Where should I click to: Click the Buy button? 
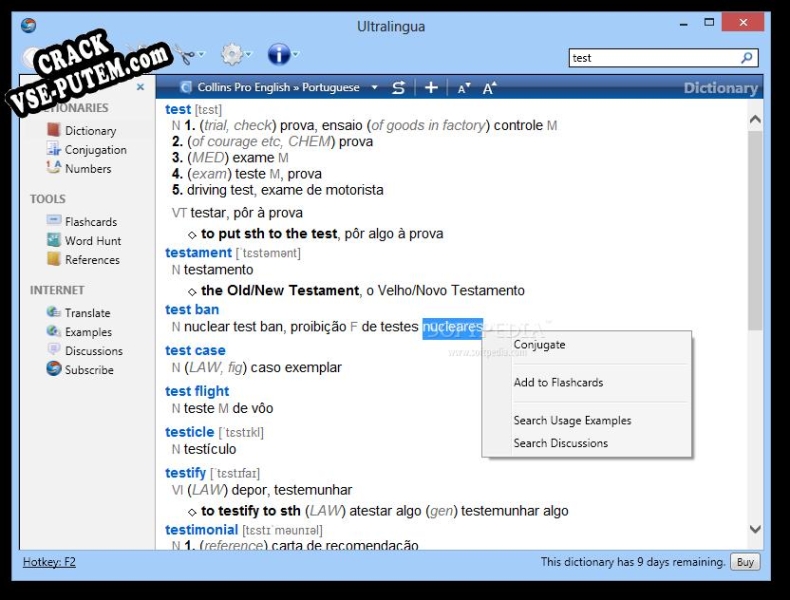click(745, 562)
